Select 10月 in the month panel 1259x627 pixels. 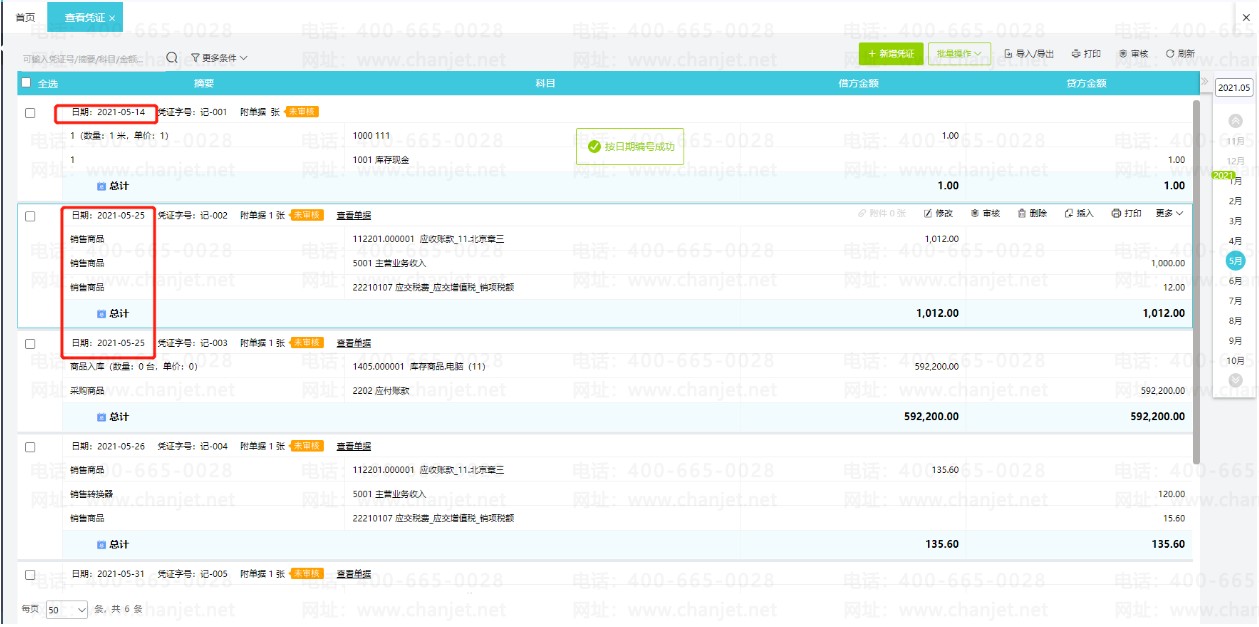pyautogui.click(x=1236, y=360)
